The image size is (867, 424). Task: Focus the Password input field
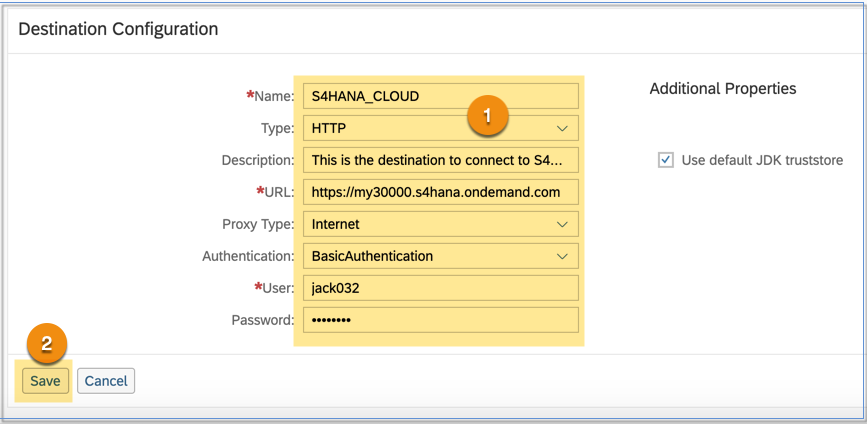[441, 320]
